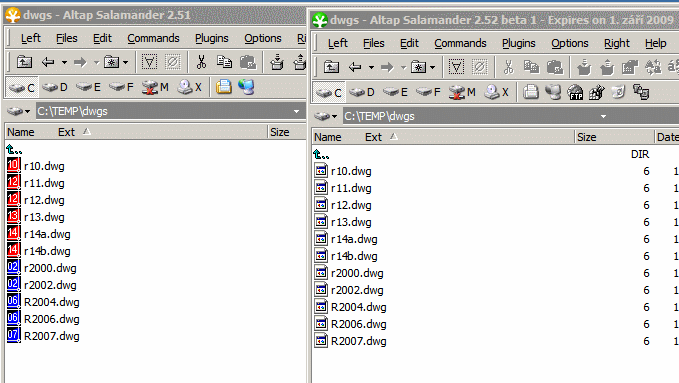The image size is (679, 383).
Task: Open Options menu in 2.52 beta window
Action: pyautogui.click(x=569, y=43)
